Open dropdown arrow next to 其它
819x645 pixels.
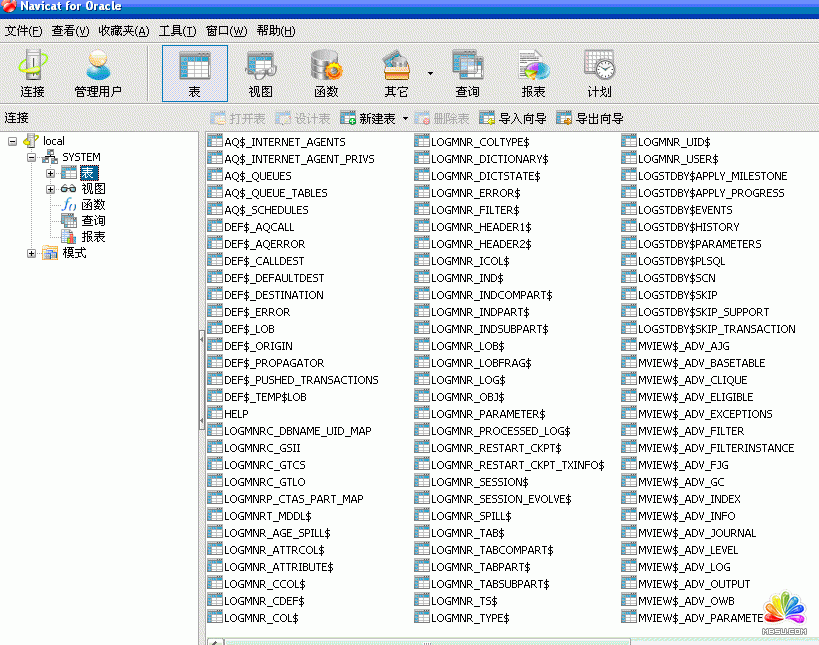(430, 73)
